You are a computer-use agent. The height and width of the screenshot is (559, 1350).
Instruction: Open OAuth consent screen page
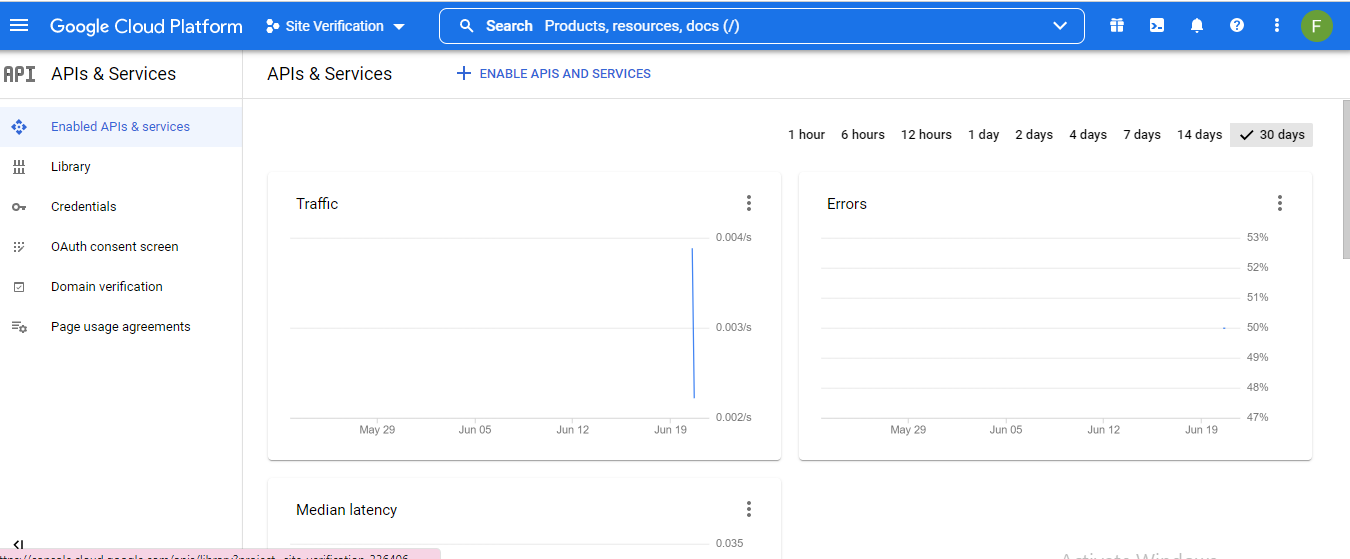(x=120, y=247)
